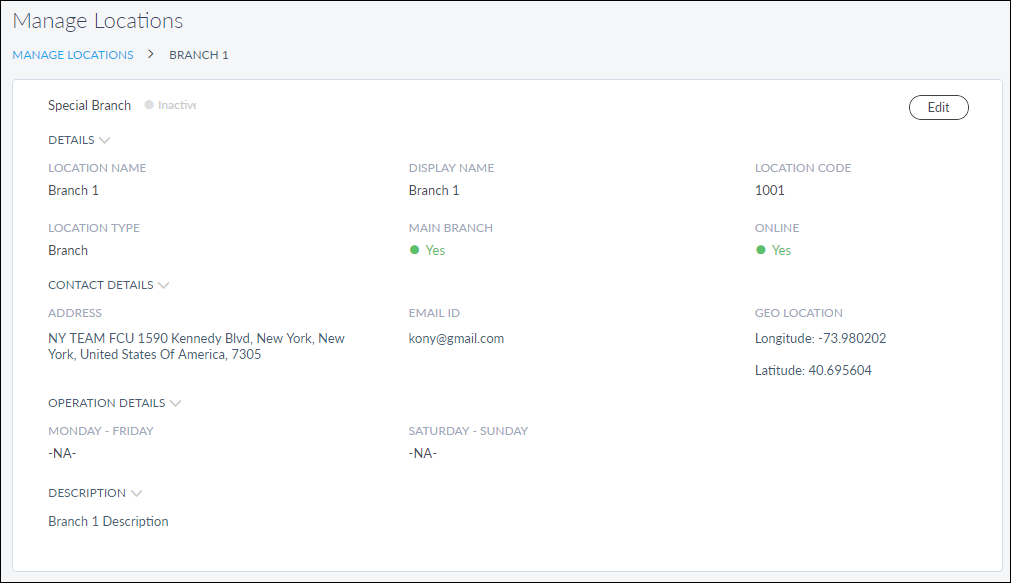Collapse the Operation Details section chevron
This screenshot has height=583, width=1011.
[x=175, y=404]
